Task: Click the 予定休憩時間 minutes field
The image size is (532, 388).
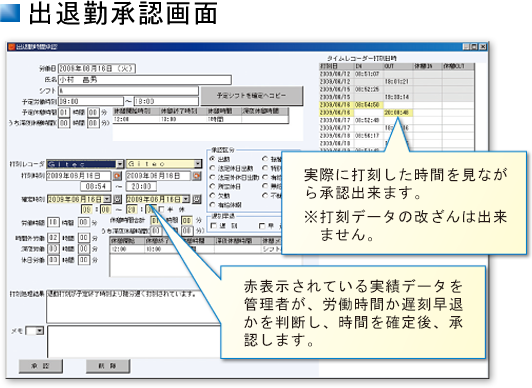Action: click(93, 112)
